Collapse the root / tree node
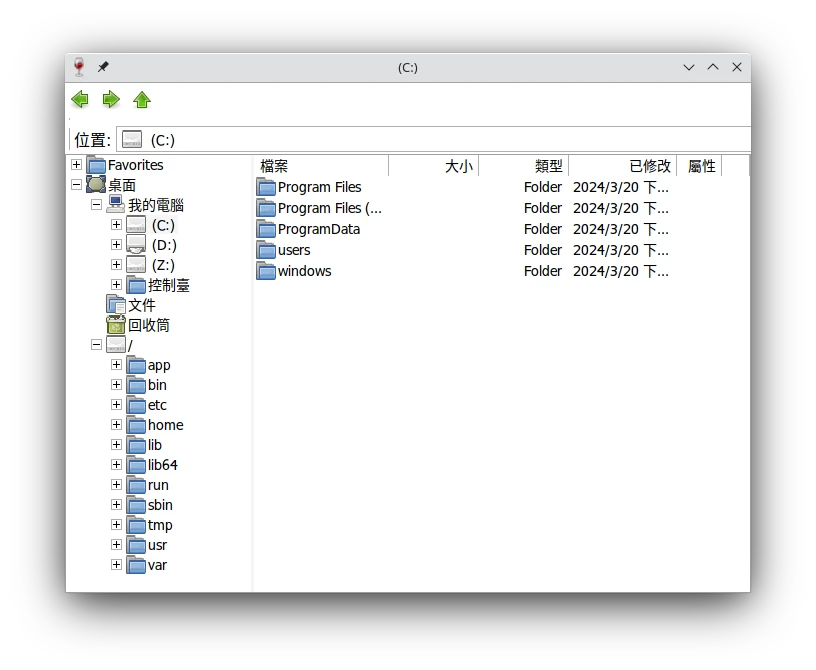 pyautogui.click(x=97, y=345)
